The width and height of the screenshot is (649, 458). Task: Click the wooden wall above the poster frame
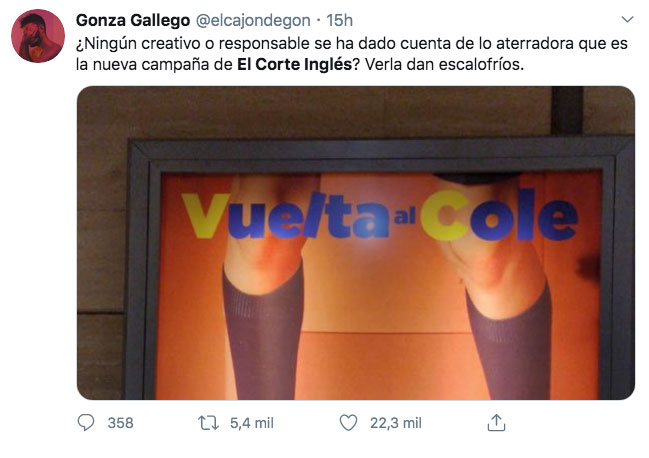click(x=315, y=112)
